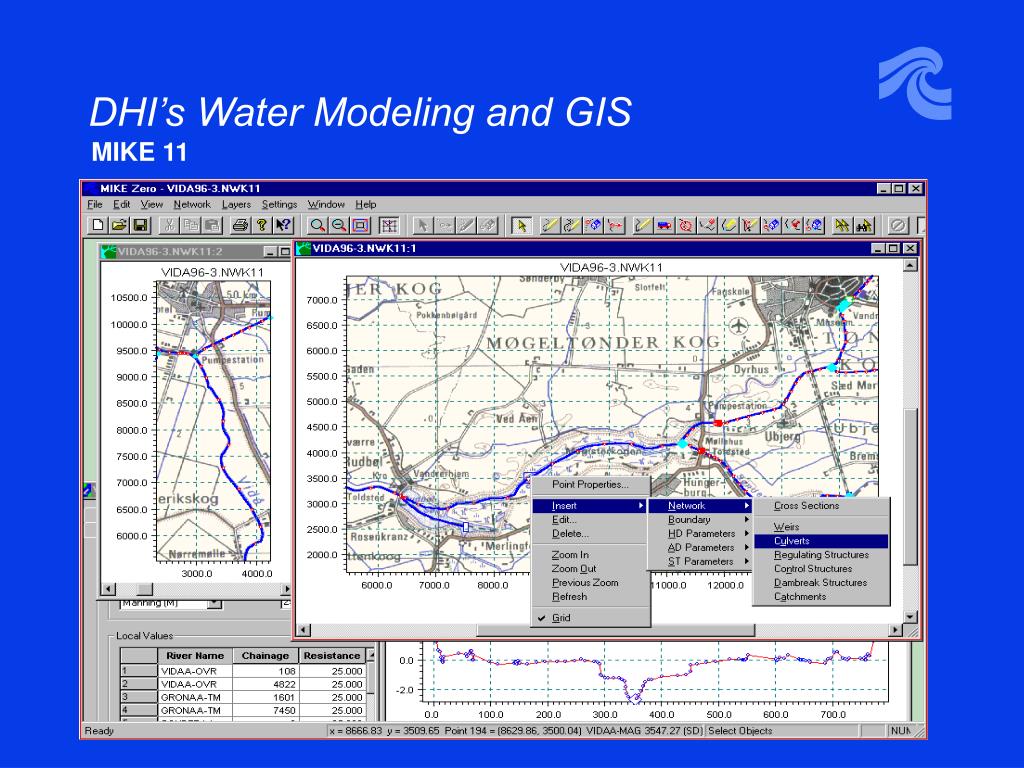Expand the HD Parameters submenu

point(701,534)
